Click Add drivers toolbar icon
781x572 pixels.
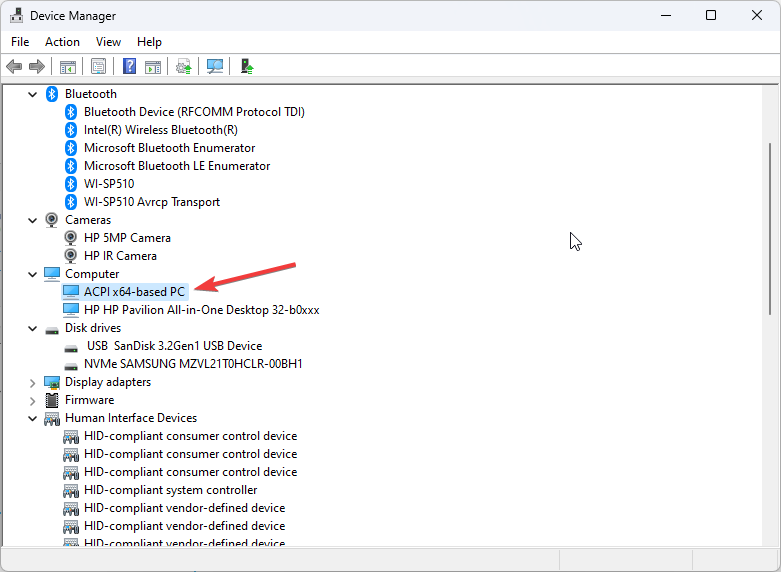click(x=247, y=66)
